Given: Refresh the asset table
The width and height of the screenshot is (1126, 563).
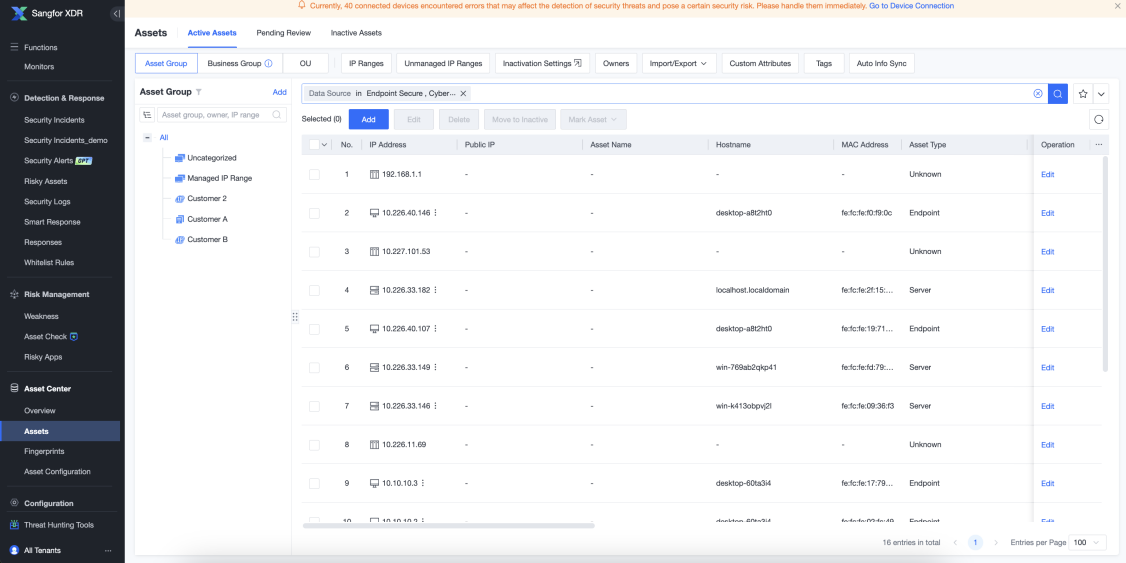Looking at the screenshot, I should point(1099,119).
